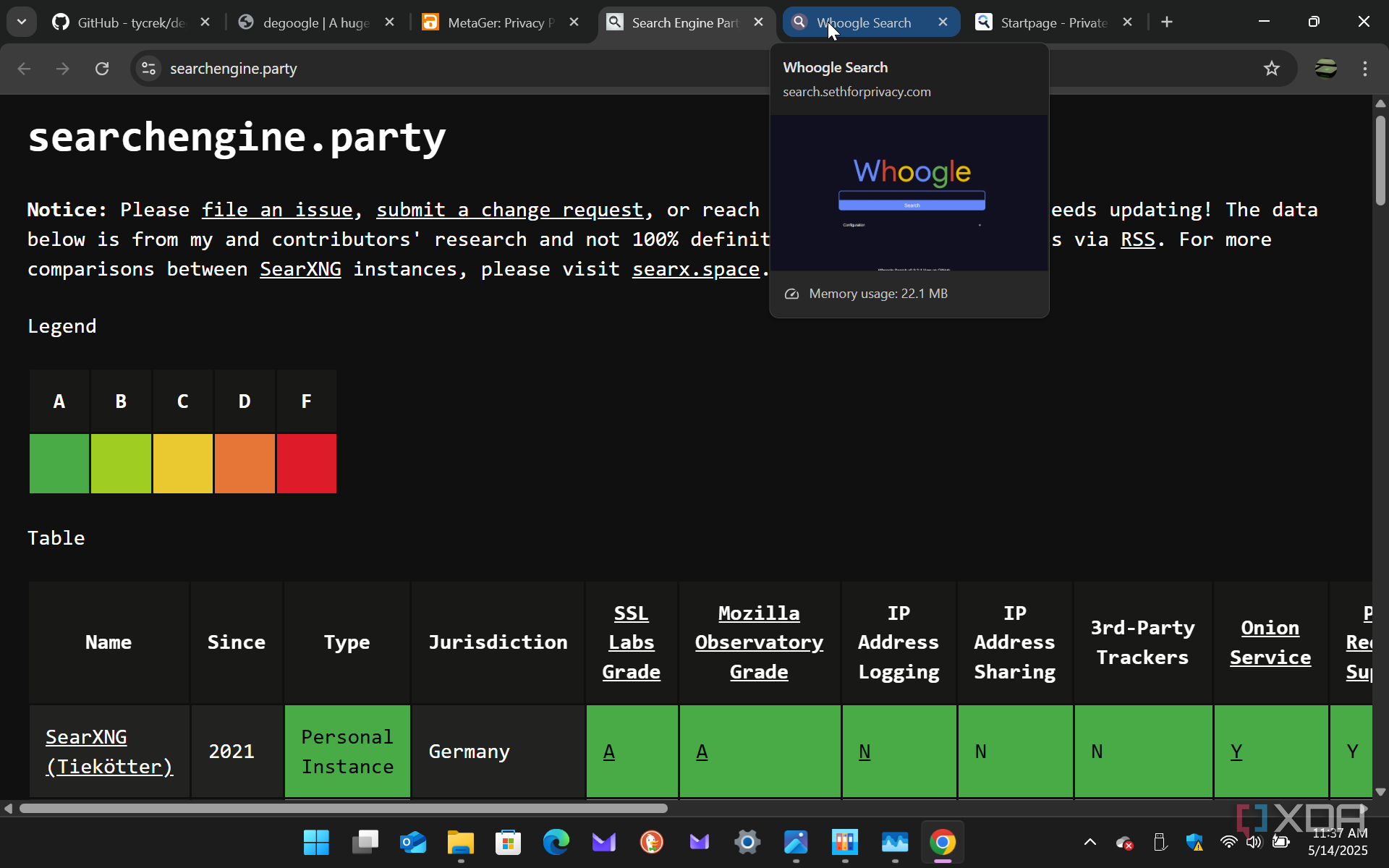Click the IP Address Logging 'N' link
The height and width of the screenshot is (868, 1389).
865,752
